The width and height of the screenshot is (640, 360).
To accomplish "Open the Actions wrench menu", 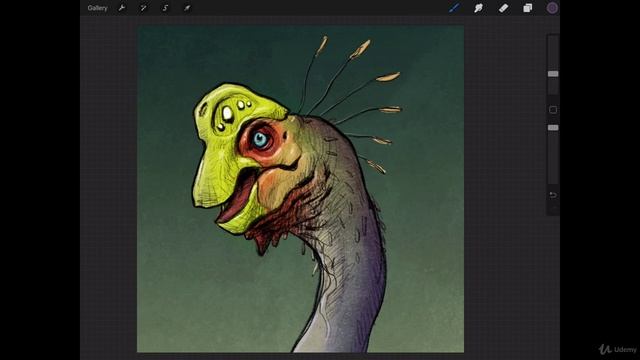I will [122, 8].
